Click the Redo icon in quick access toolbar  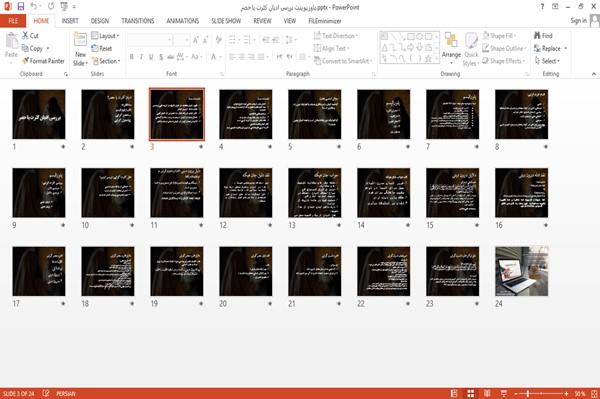[x=51, y=7]
